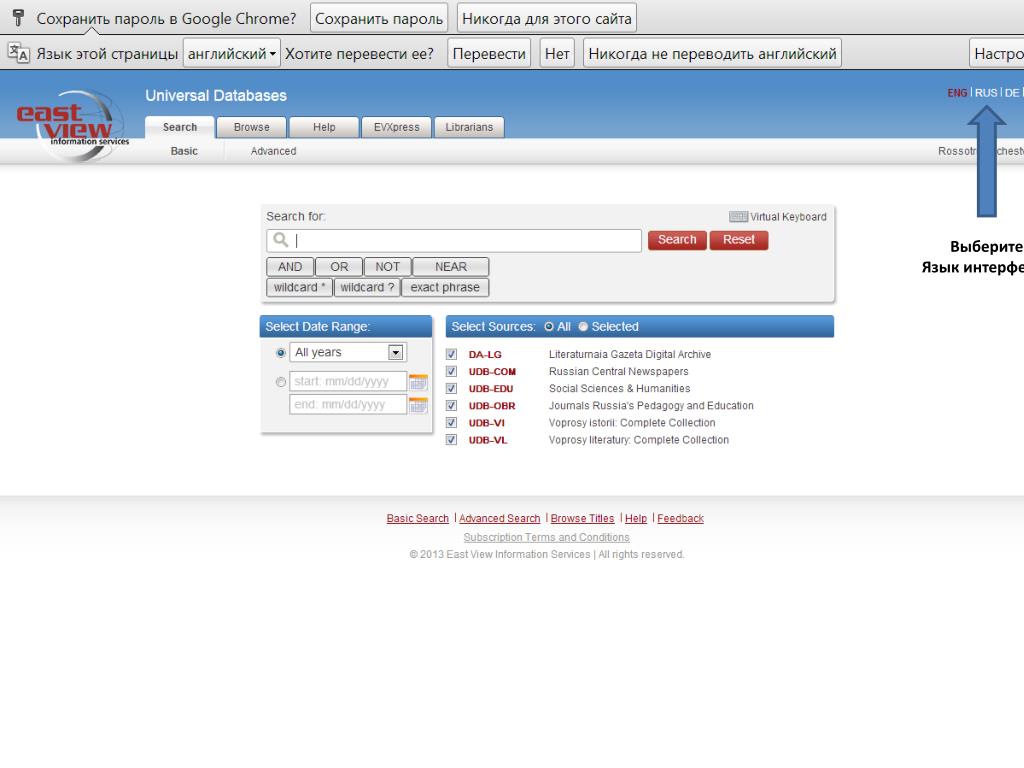Click the Chrome translate icon

click(x=18, y=53)
